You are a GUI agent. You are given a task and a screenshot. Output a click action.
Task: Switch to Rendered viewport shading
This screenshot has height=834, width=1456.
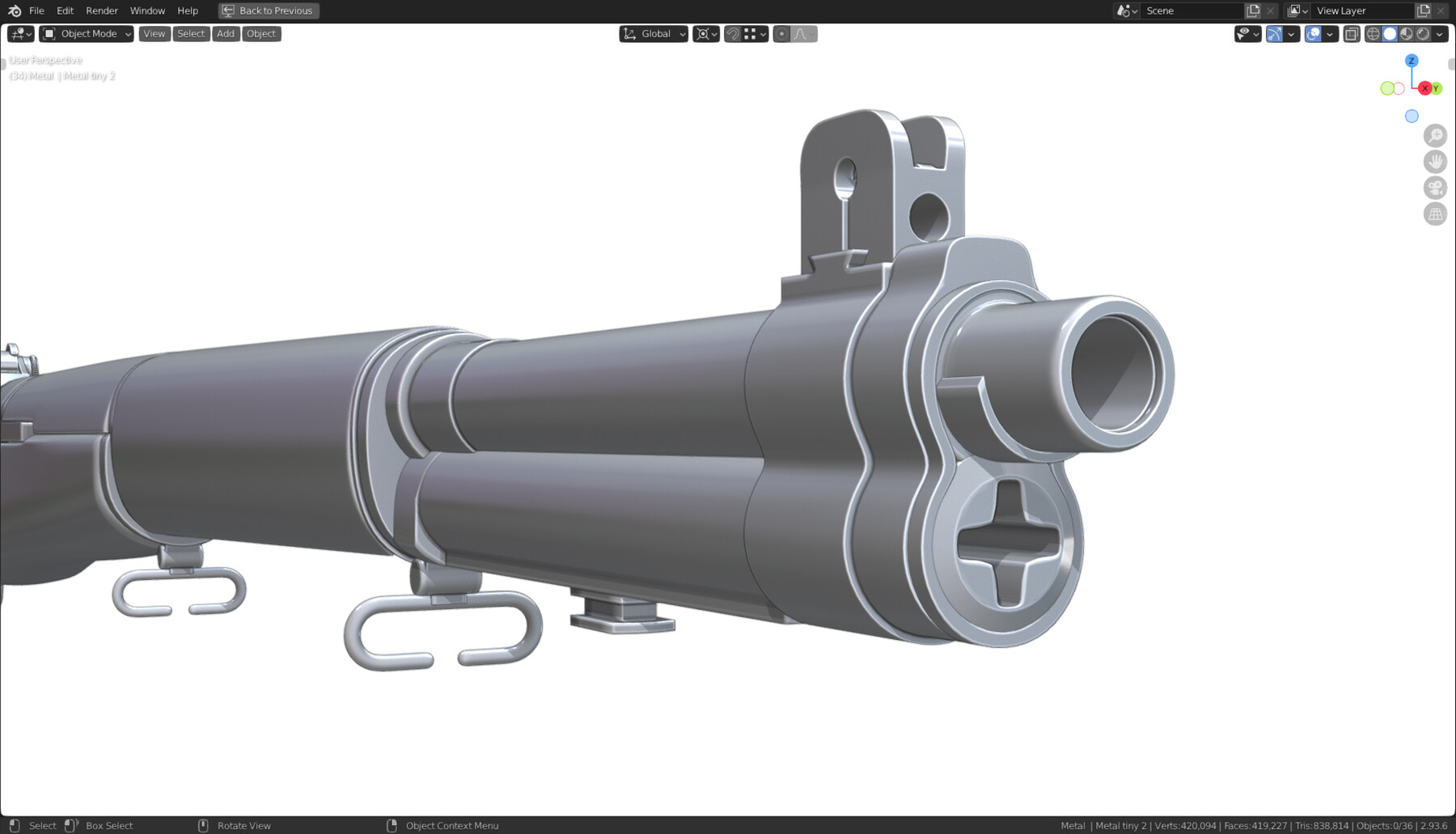[x=1424, y=33]
